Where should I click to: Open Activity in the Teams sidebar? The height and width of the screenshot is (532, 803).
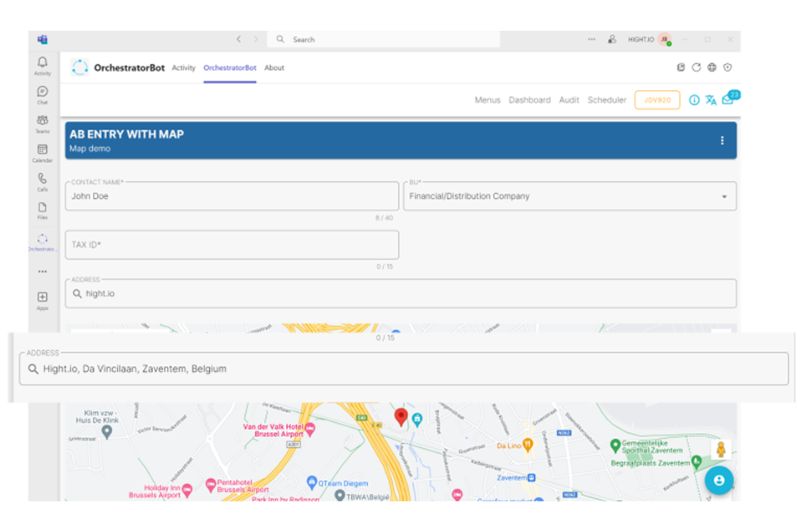click(x=43, y=66)
